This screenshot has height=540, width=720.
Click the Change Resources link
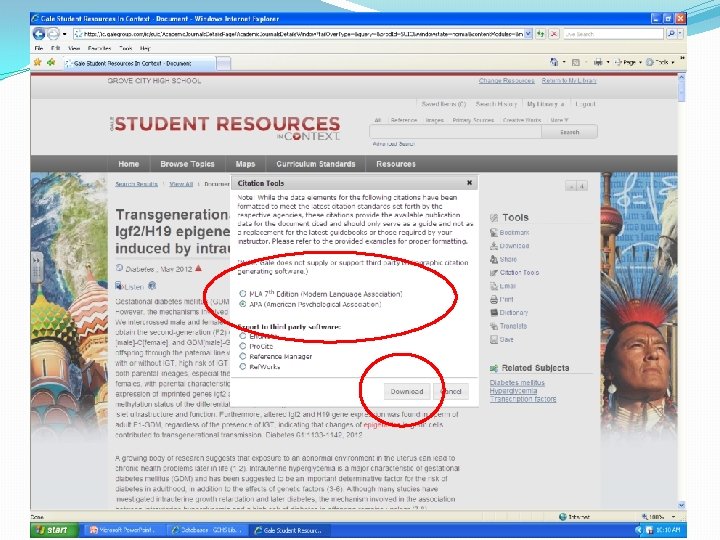click(x=506, y=81)
